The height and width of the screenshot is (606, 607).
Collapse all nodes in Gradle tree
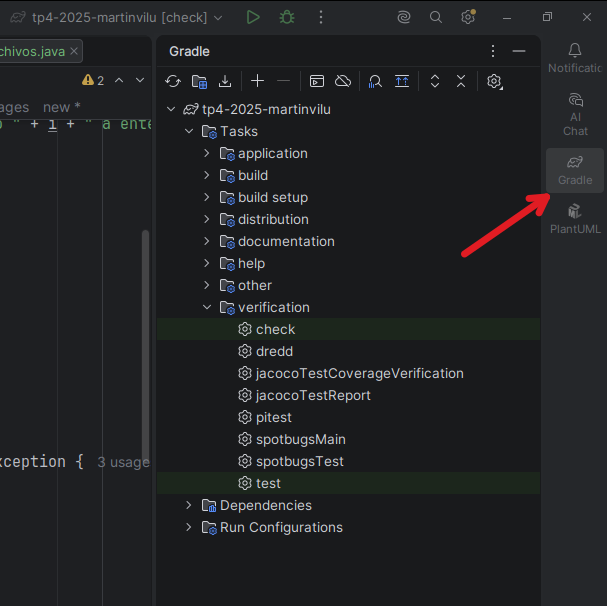pos(461,81)
